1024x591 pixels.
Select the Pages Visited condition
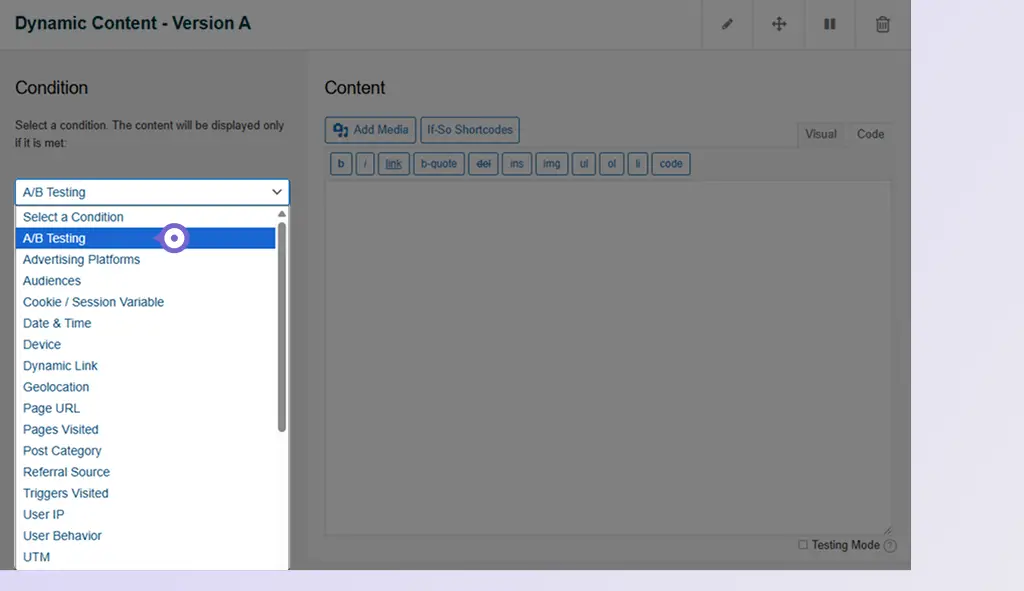(x=145, y=429)
